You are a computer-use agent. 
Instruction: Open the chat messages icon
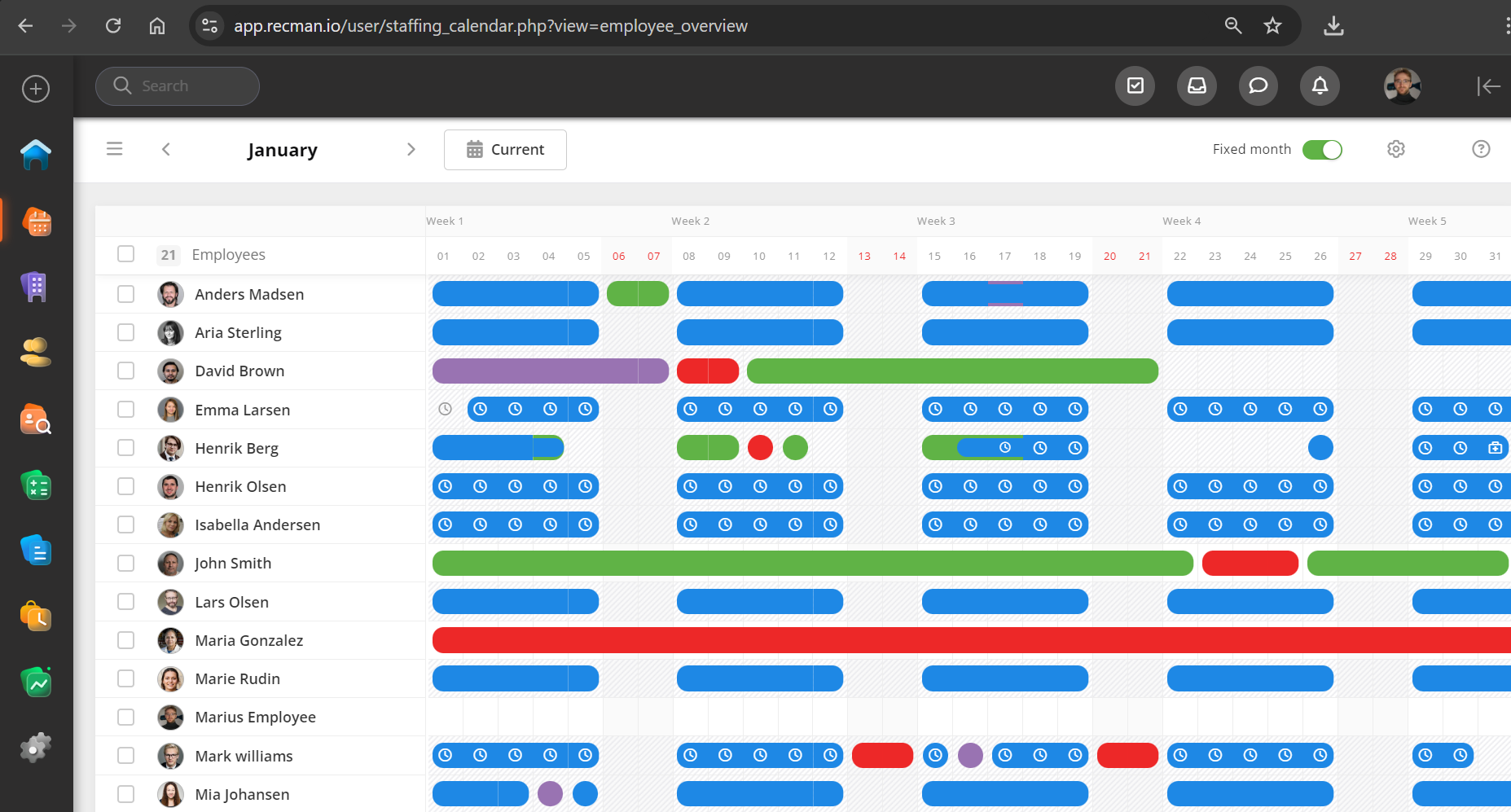point(1258,86)
